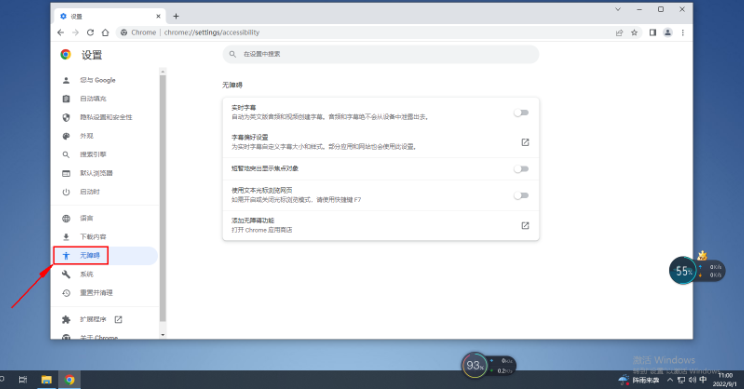The image size is (744, 390).
Task: Click the Chrome taskbar icon
Action: point(70,380)
